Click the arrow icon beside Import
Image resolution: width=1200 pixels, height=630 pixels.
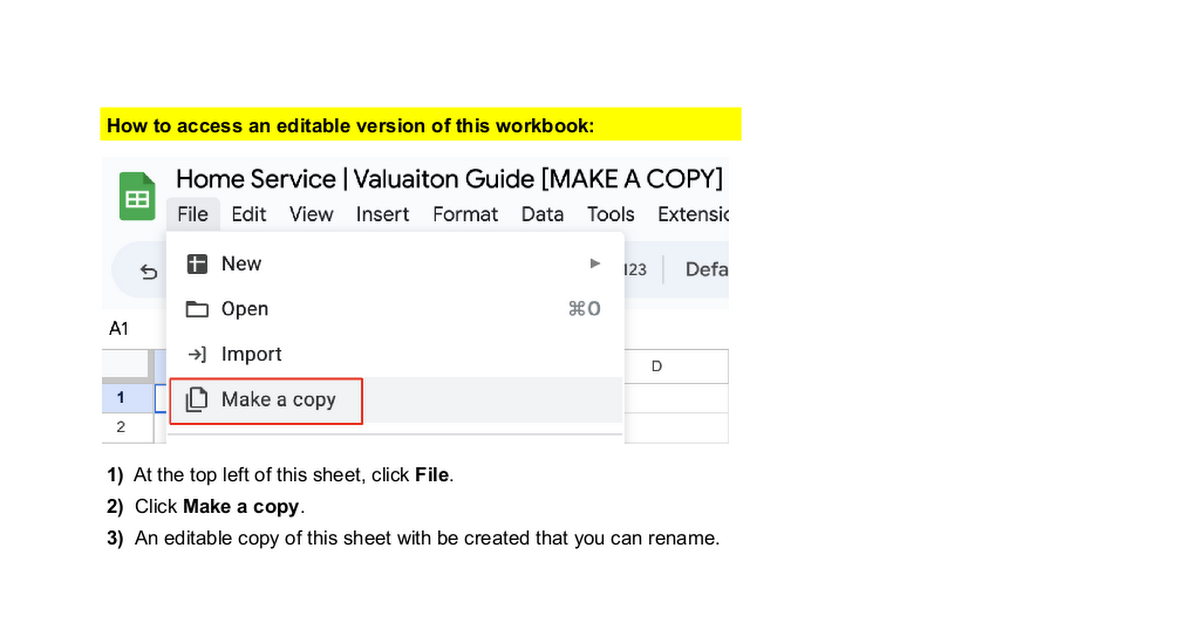[x=198, y=354]
